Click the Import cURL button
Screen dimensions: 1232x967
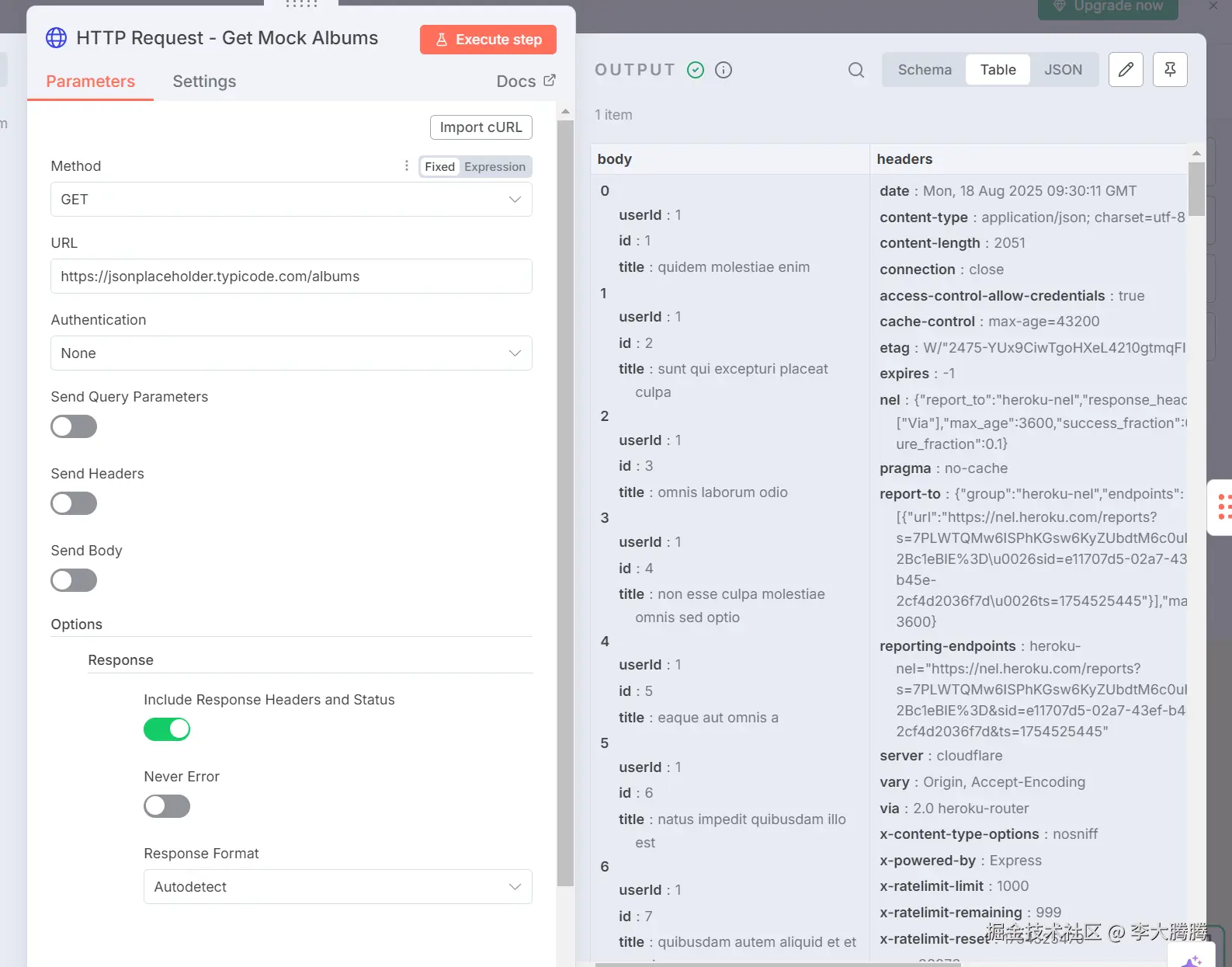481,127
